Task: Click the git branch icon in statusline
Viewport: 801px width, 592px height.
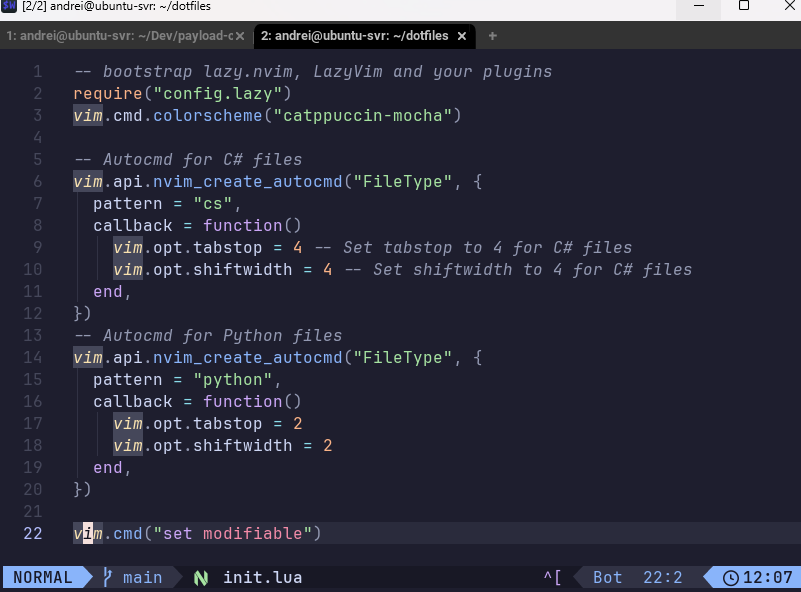Action: pyautogui.click(x=108, y=577)
